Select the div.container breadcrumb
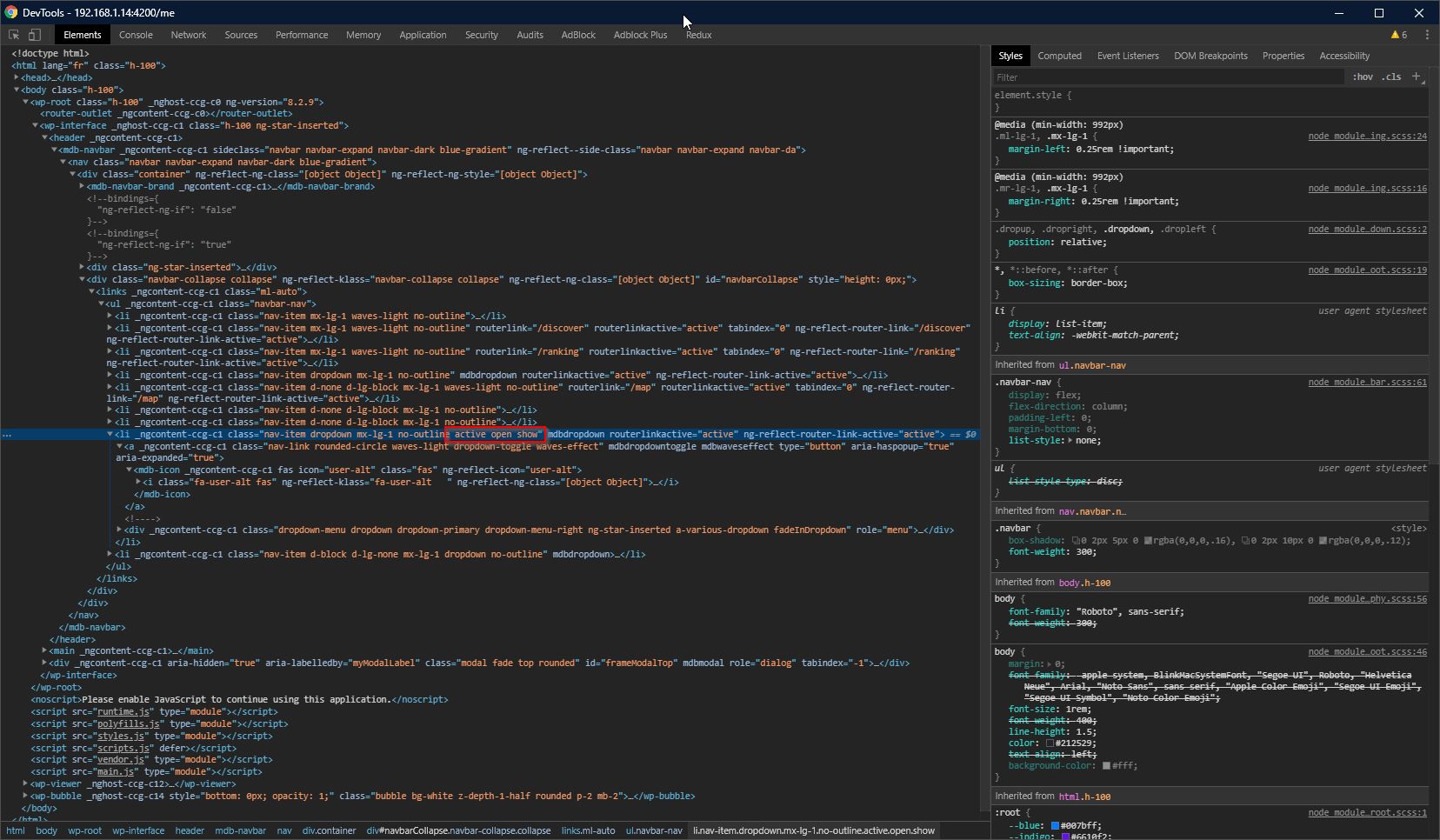Viewport: 1440px width, 840px height. click(x=329, y=830)
